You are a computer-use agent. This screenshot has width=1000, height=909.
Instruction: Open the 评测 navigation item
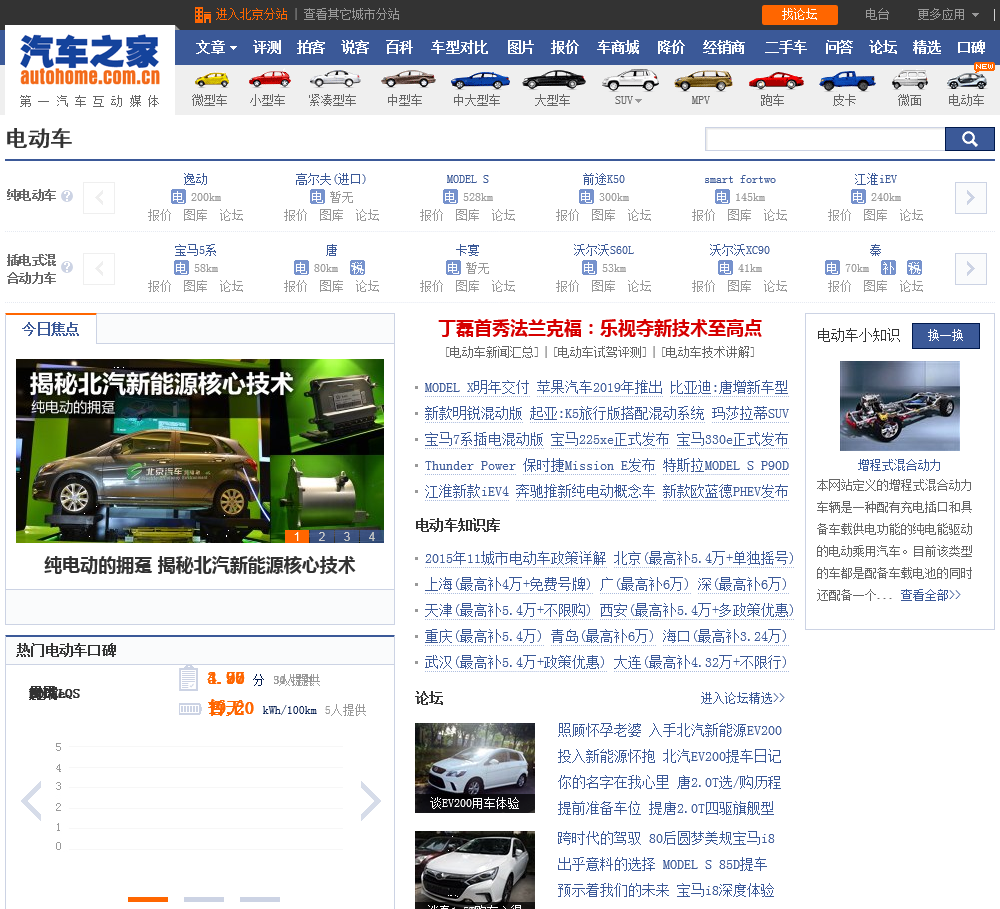click(267, 47)
